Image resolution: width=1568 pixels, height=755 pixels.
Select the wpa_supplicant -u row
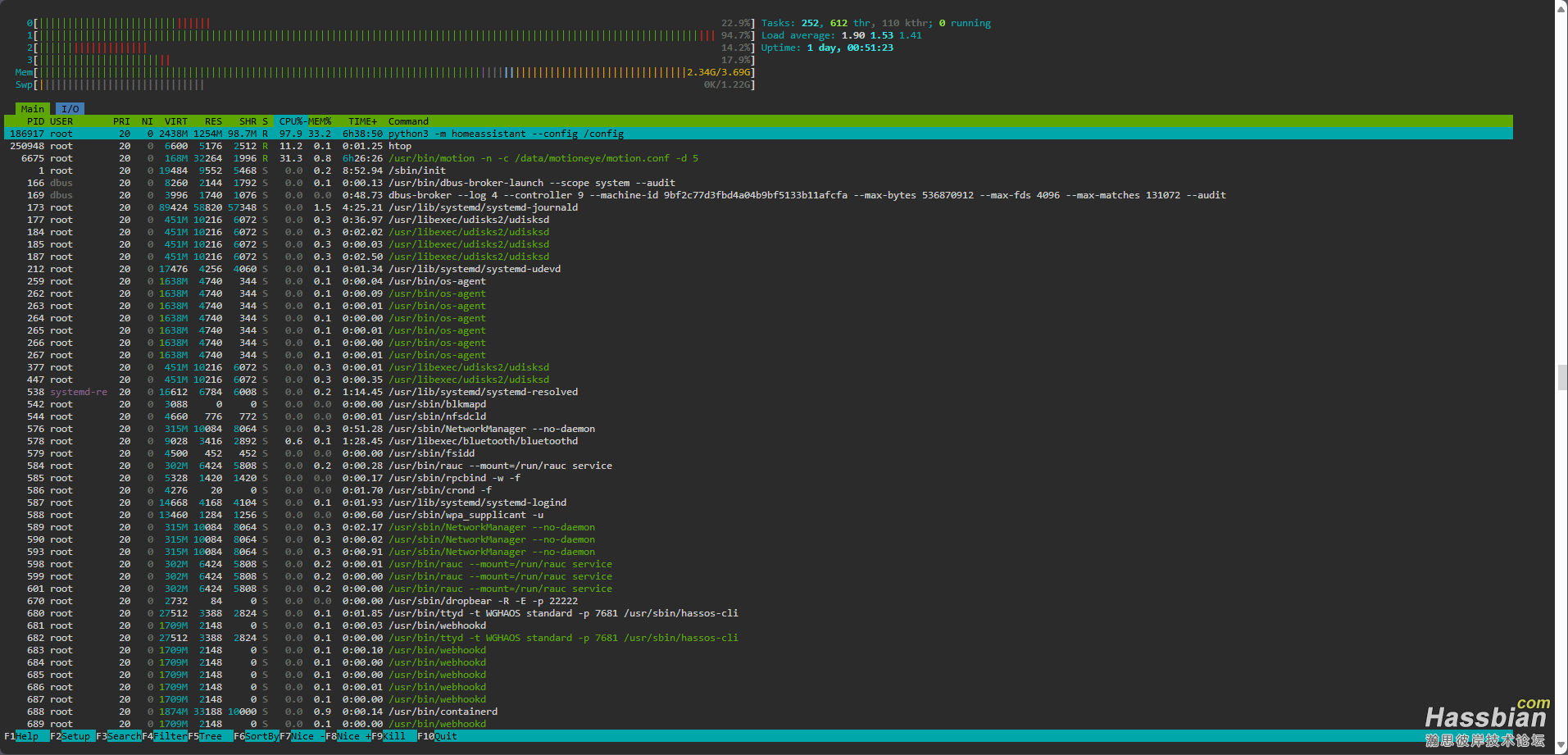(758, 515)
